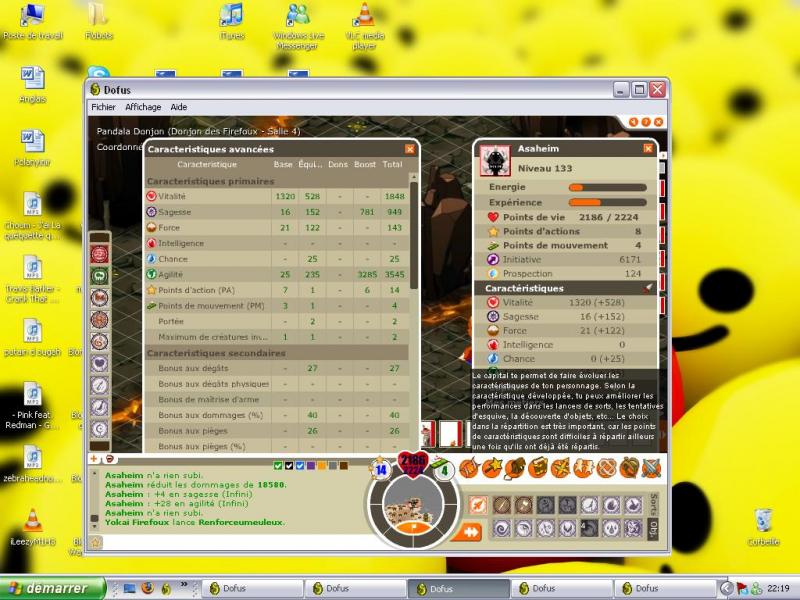Select the weapon attack icon beside the spell bar
Viewport: 800px width, 600px height.
(478, 505)
